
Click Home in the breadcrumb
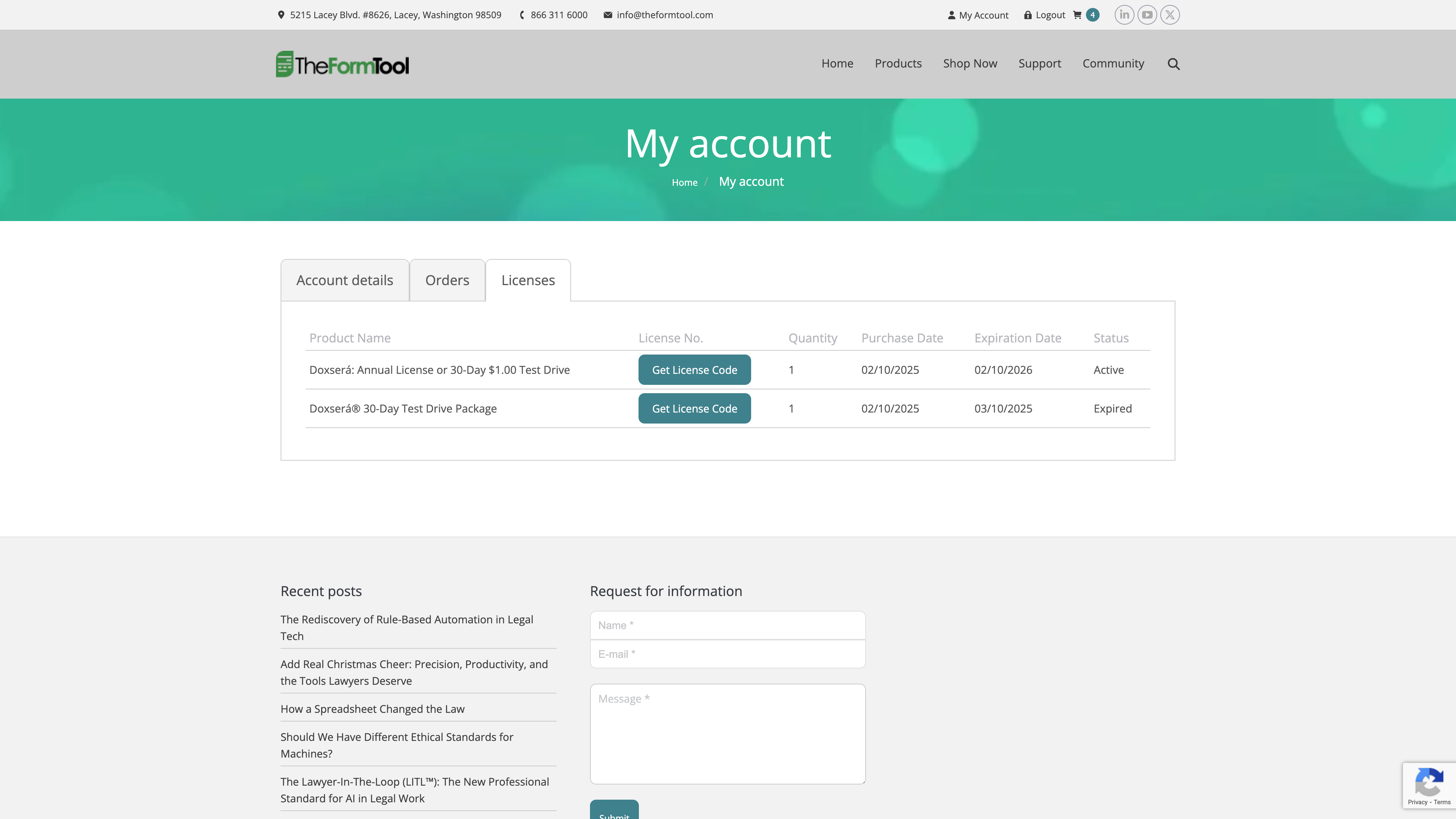(684, 182)
